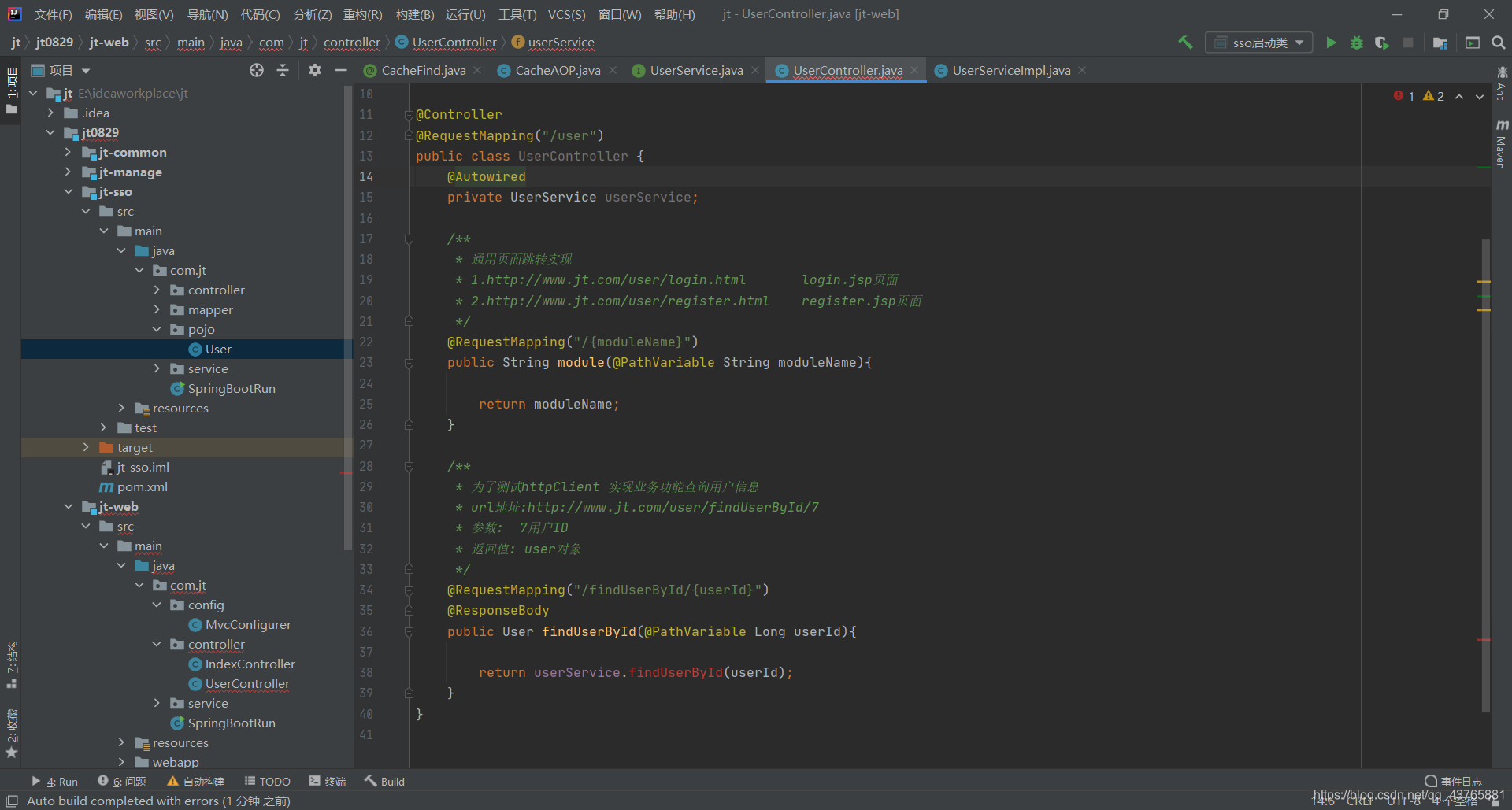The width and height of the screenshot is (1512, 810).
Task: Toggle the 6: 问题 problems tool window
Action: pyautogui.click(x=122, y=781)
